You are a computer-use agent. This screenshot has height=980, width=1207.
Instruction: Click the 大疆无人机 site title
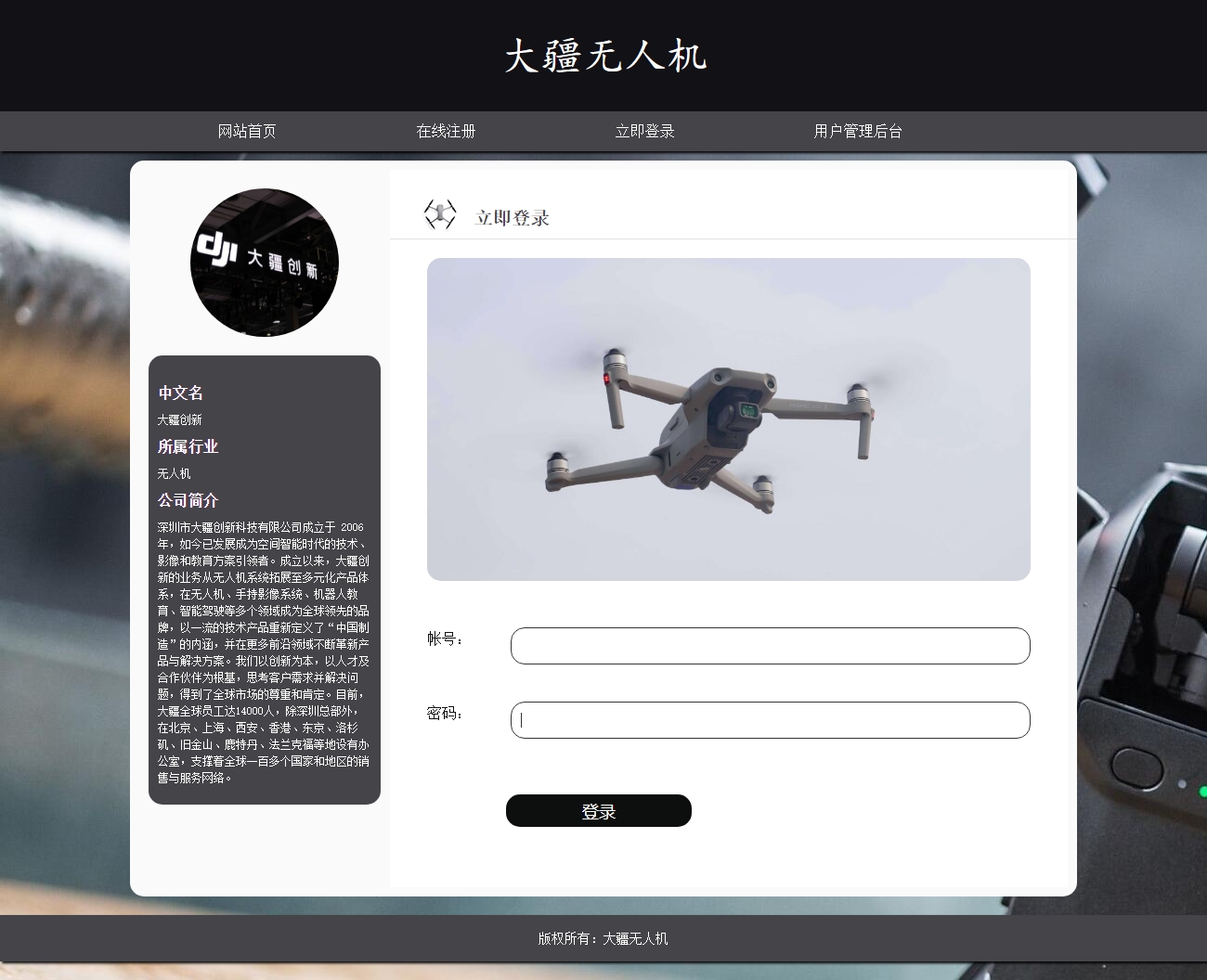(605, 56)
